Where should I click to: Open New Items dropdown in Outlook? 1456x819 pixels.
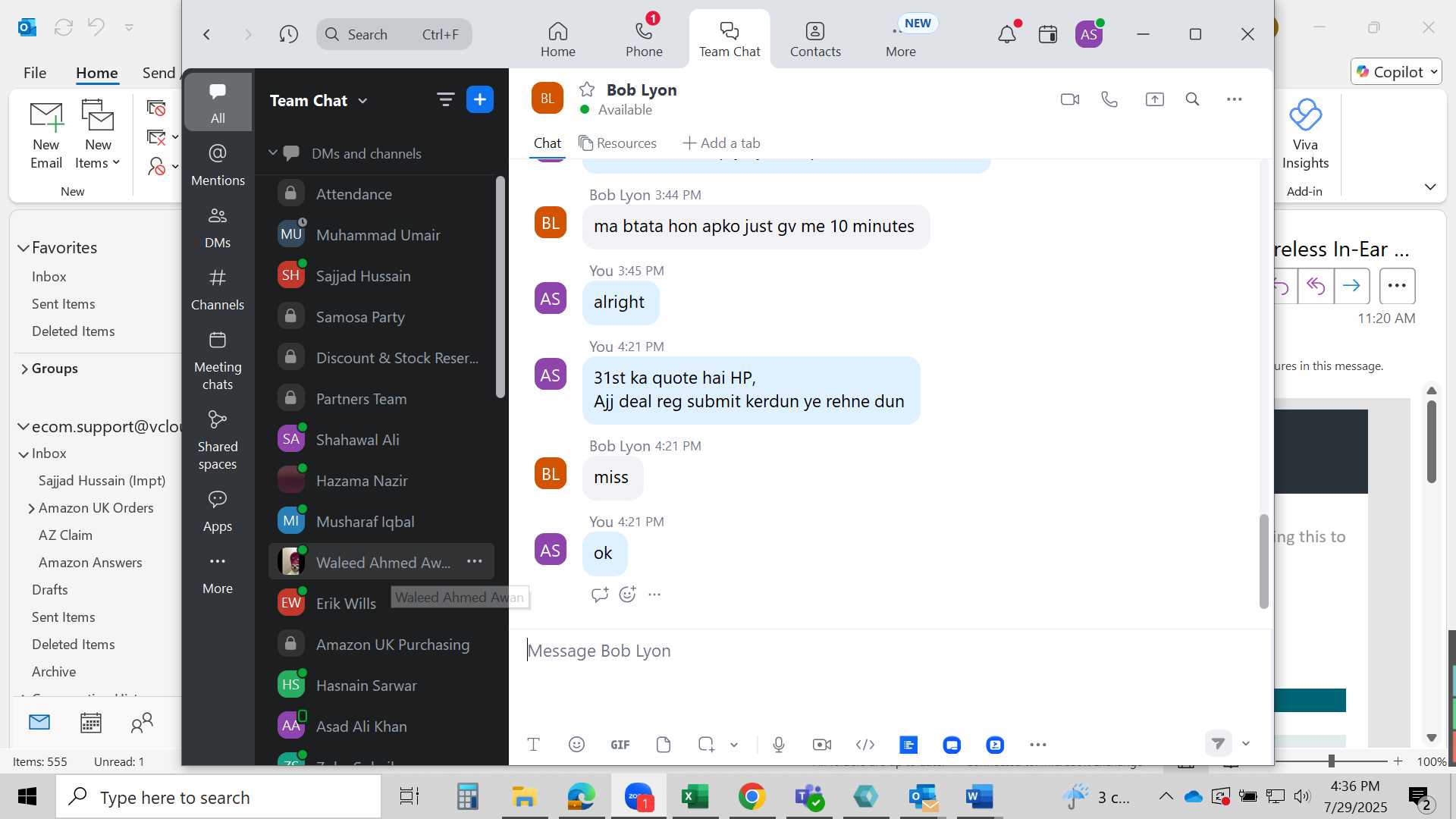coord(98,135)
